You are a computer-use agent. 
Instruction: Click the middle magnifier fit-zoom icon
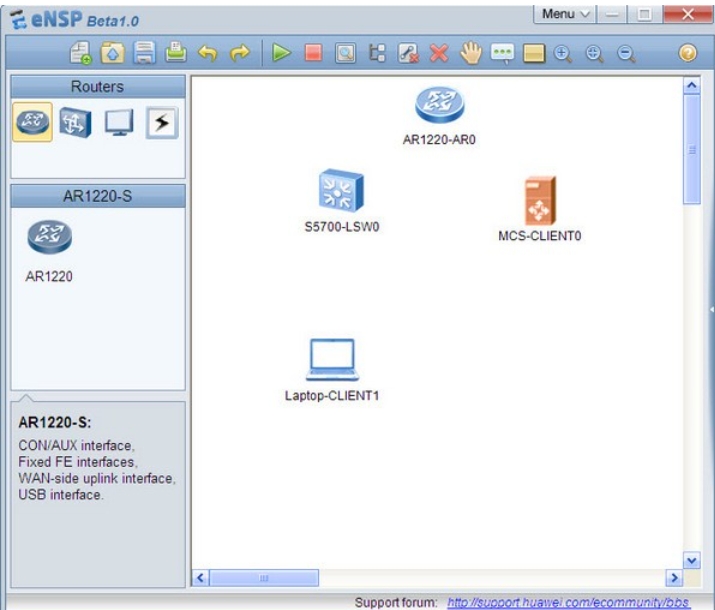pyautogui.click(x=595, y=54)
